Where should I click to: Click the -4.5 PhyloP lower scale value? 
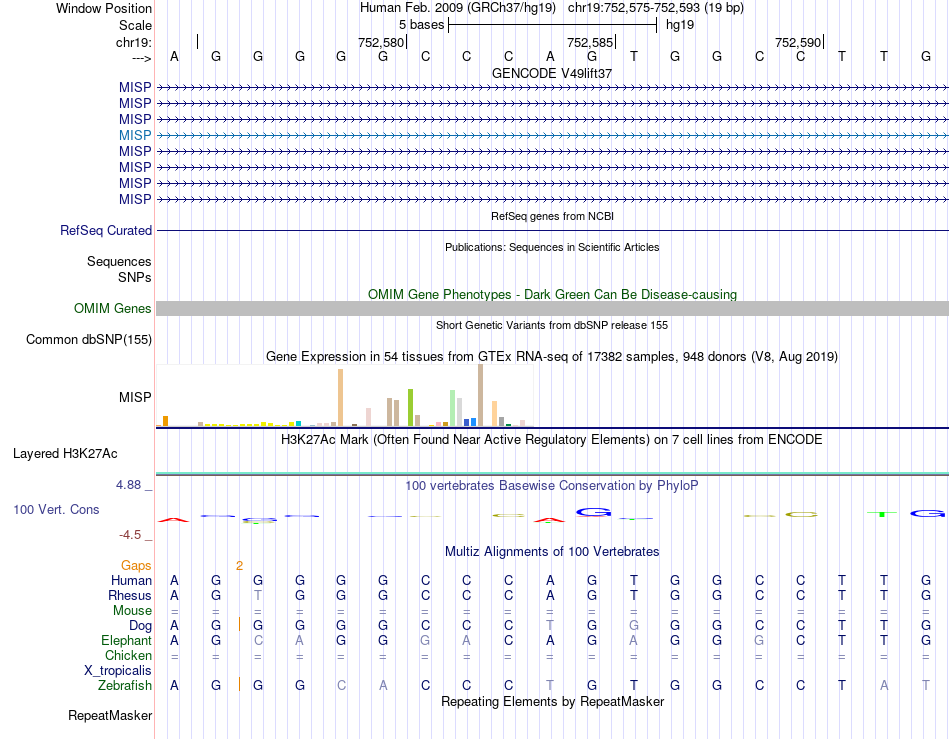coord(130,535)
